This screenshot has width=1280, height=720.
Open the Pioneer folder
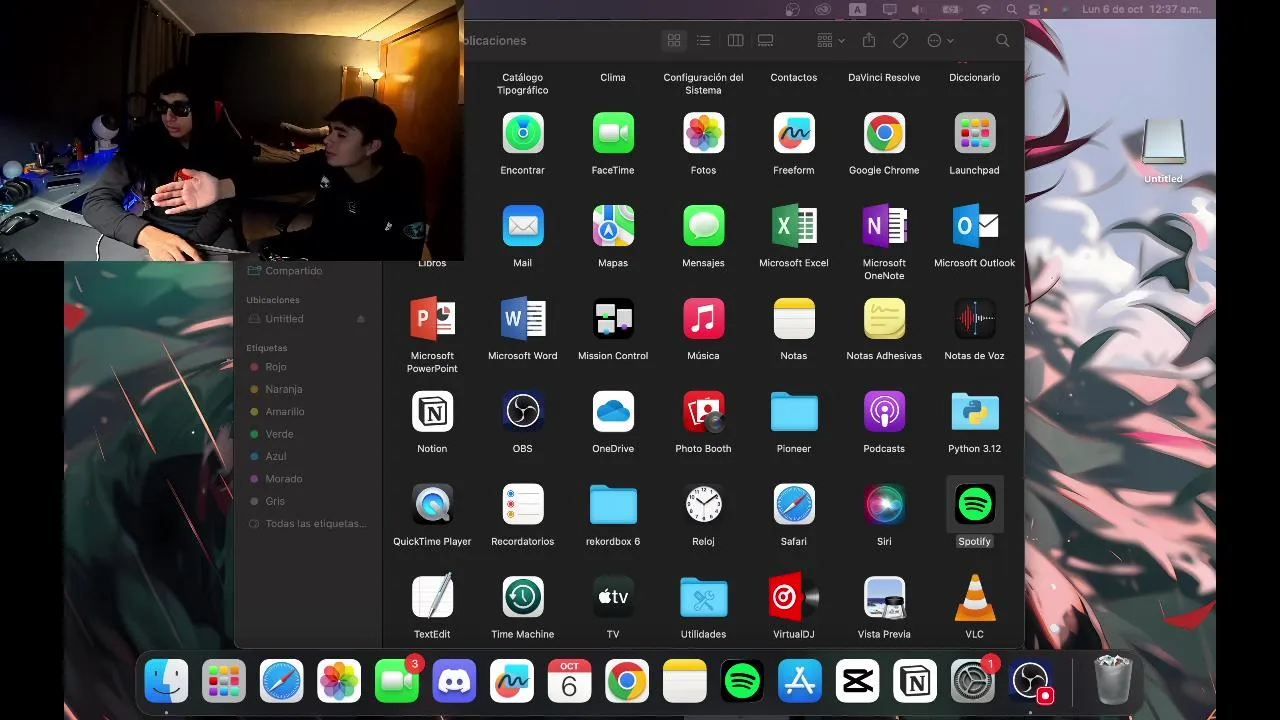point(794,412)
